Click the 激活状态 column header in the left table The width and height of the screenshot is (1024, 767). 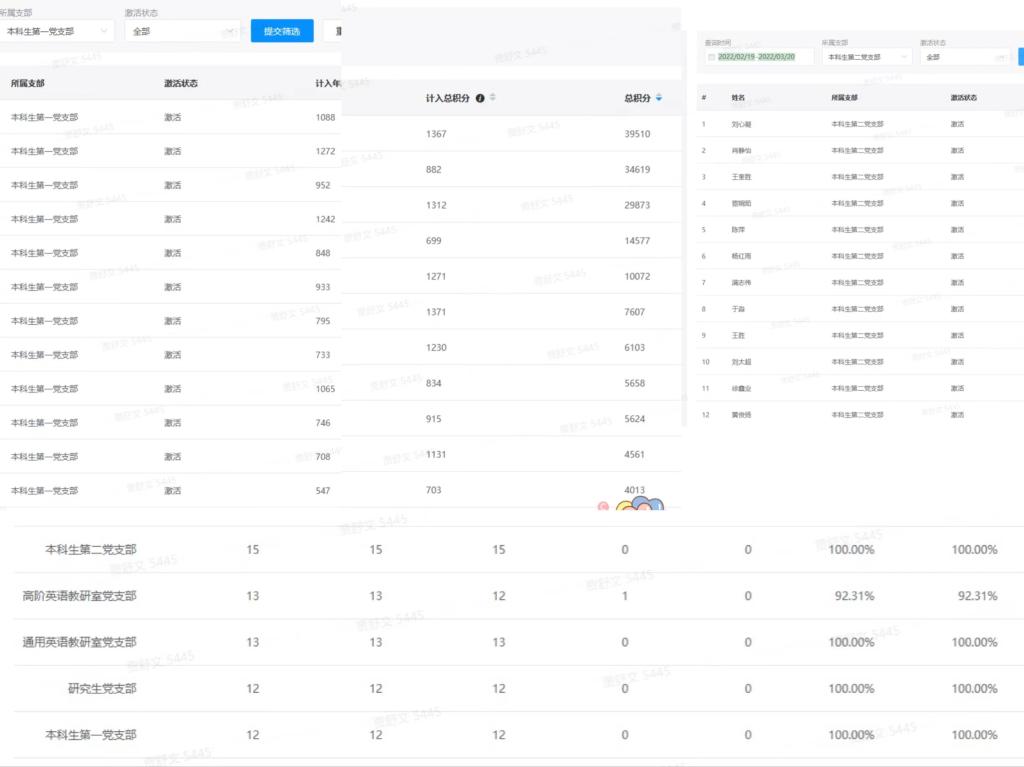(181, 84)
